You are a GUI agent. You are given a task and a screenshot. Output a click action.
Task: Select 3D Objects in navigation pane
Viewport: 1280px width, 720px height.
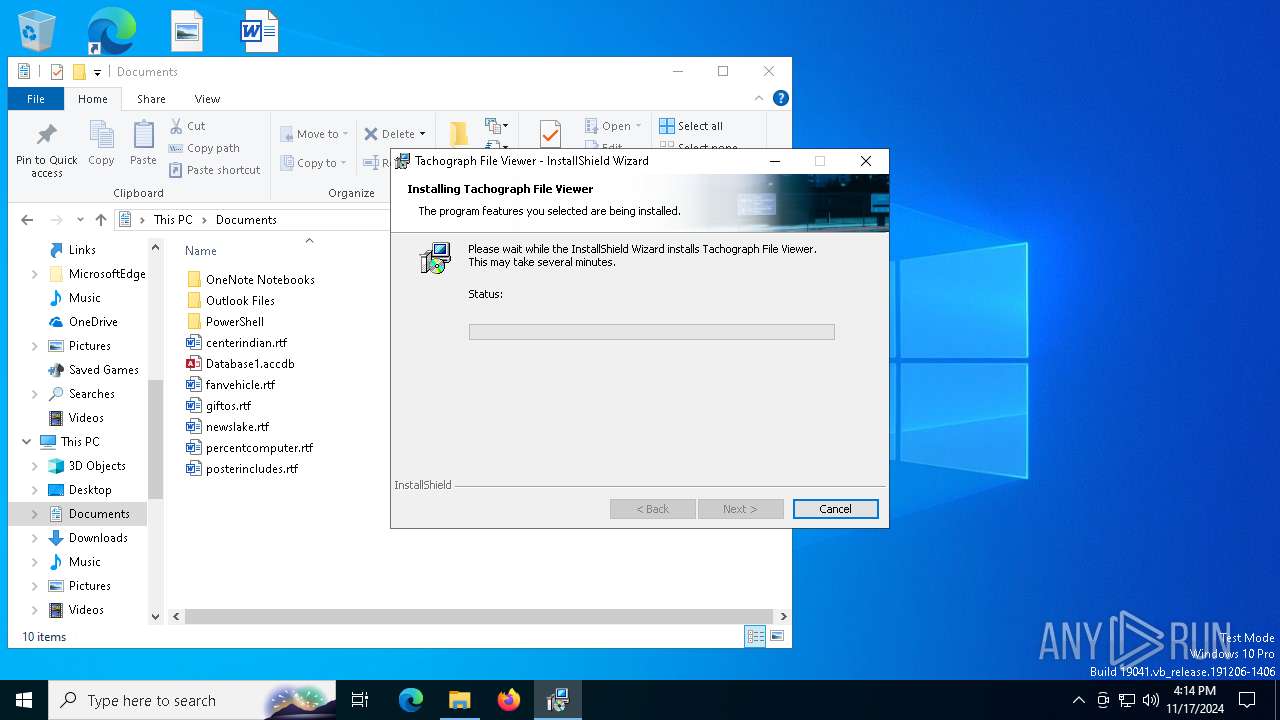coord(97,466)
